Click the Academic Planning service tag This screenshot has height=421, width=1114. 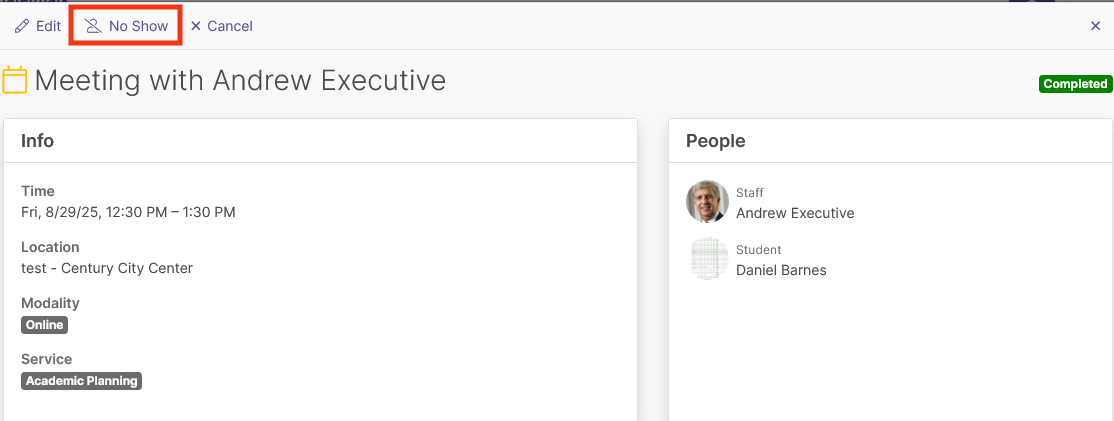pyautogui.click(x=82, y=381)
